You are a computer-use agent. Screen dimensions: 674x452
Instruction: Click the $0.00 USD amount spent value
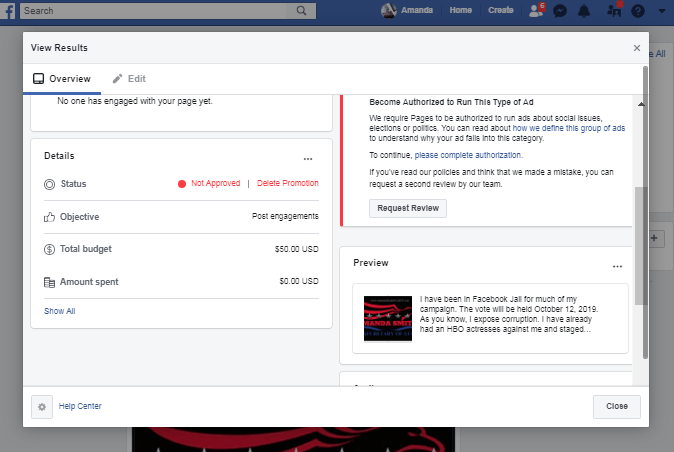pos(299,281)
